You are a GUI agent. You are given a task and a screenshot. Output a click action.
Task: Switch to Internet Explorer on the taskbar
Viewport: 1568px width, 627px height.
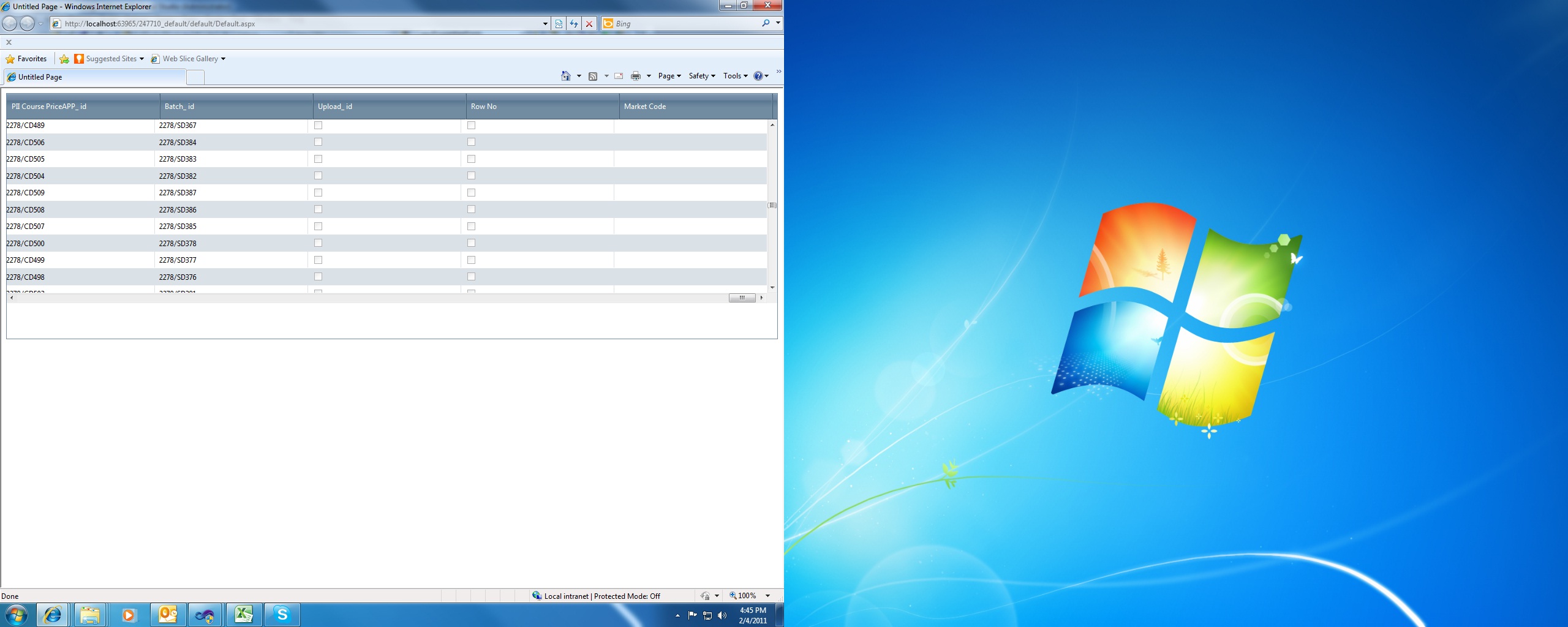click(53, 615)
